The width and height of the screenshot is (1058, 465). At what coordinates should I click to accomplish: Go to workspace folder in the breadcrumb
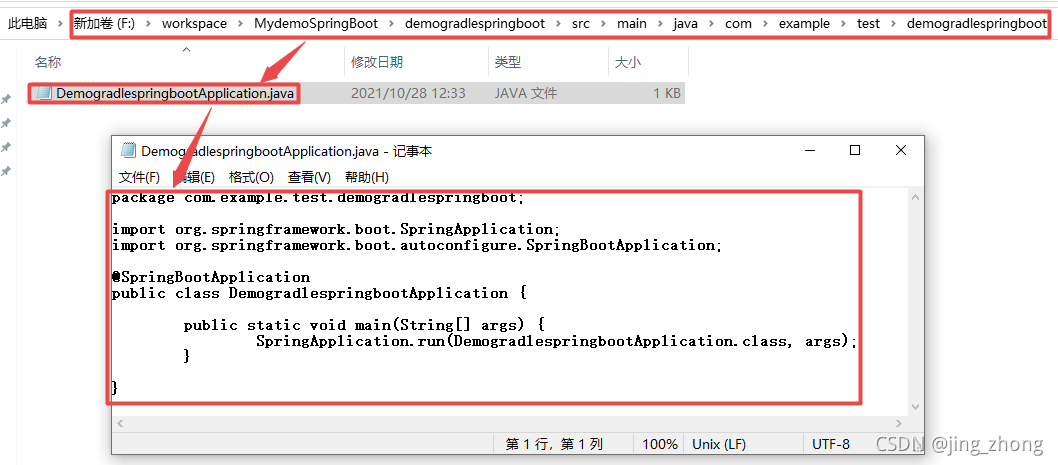[194, 24]
